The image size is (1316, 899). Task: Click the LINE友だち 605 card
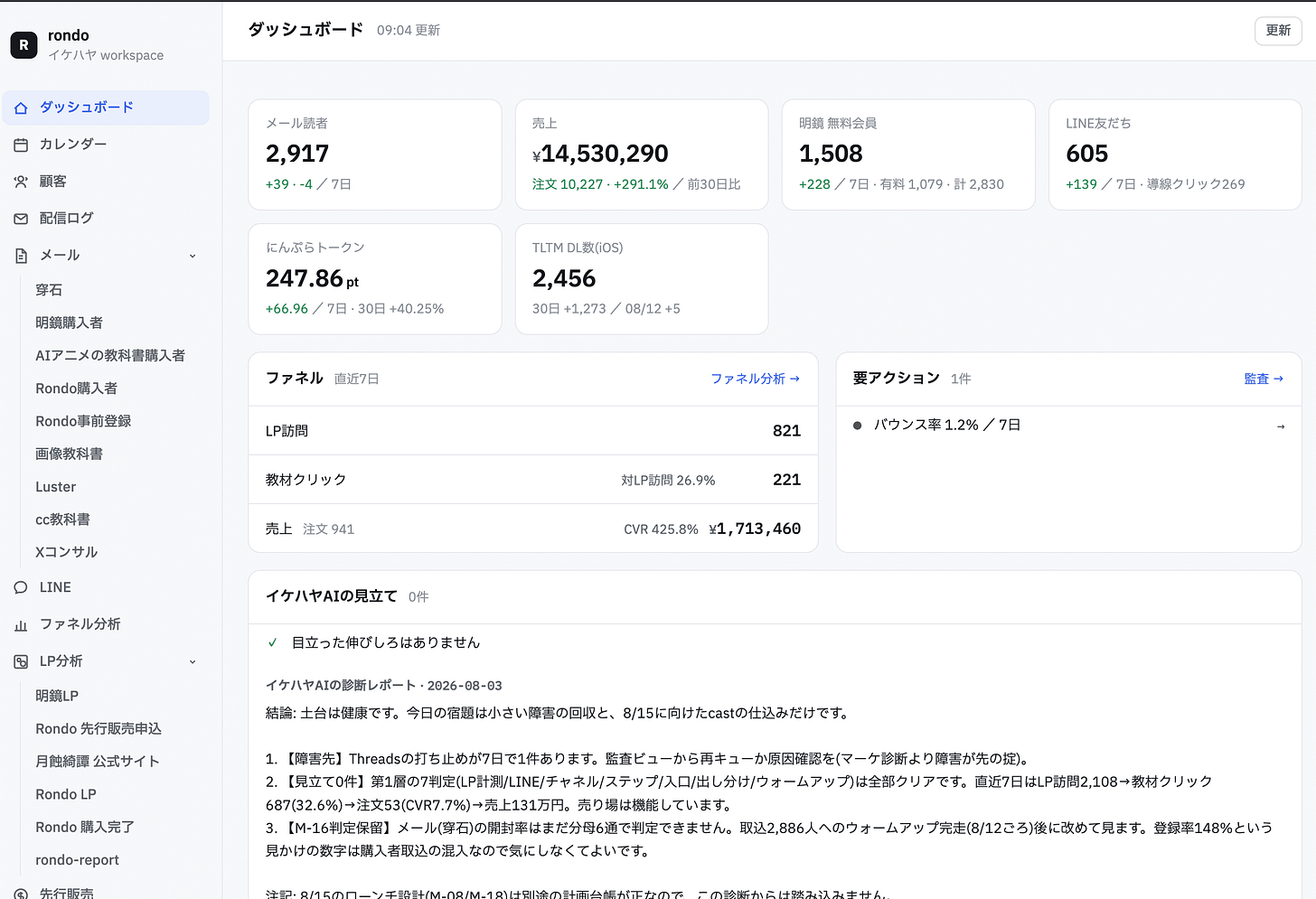tap(1175, 155)
